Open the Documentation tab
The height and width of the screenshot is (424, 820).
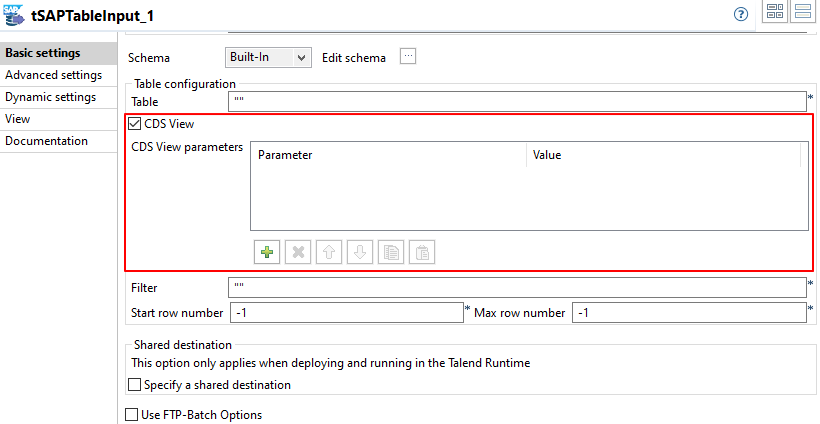[x=47, y=141]
